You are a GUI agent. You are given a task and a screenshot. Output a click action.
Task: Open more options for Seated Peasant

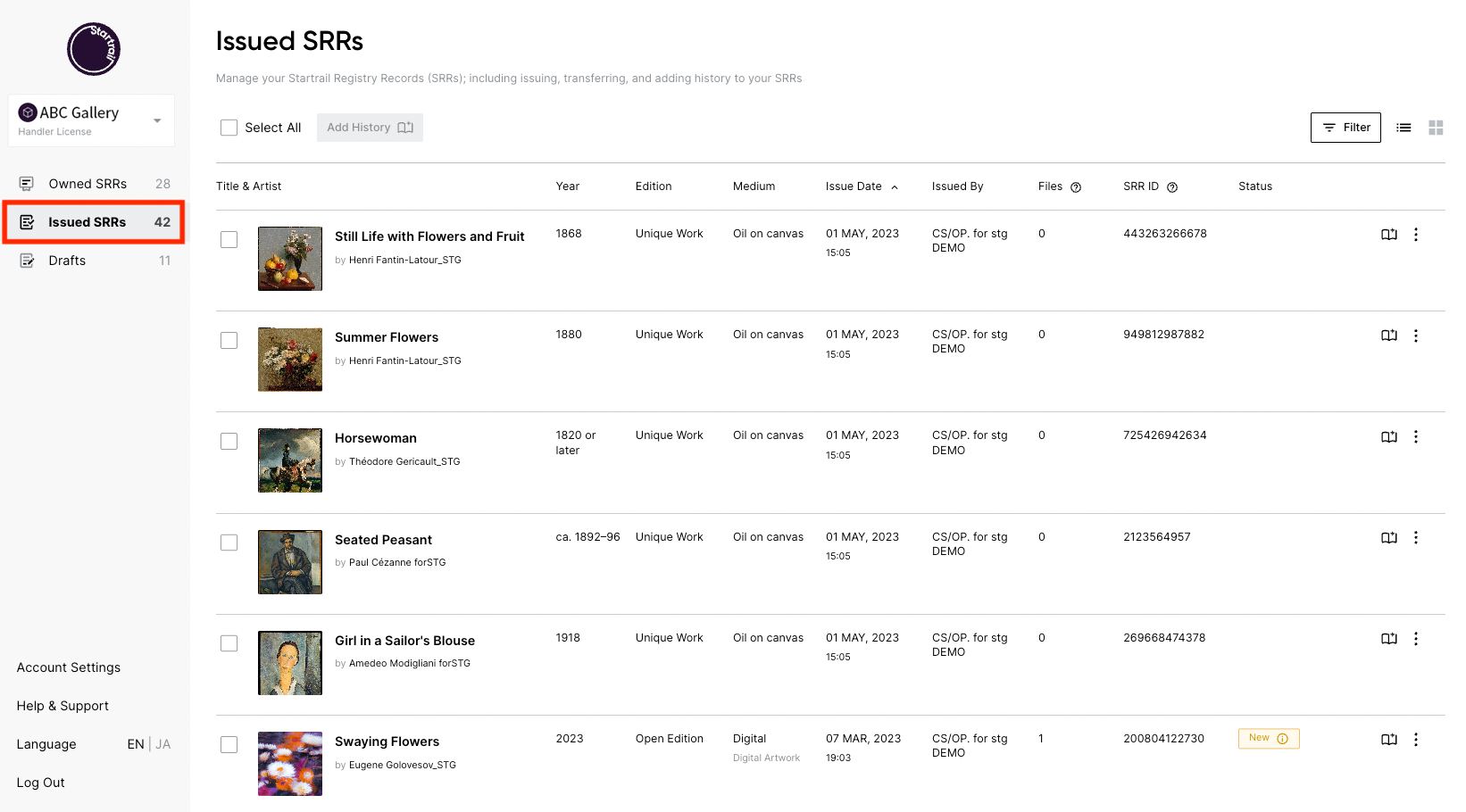pyautogui.click(x=1416, y=538)
